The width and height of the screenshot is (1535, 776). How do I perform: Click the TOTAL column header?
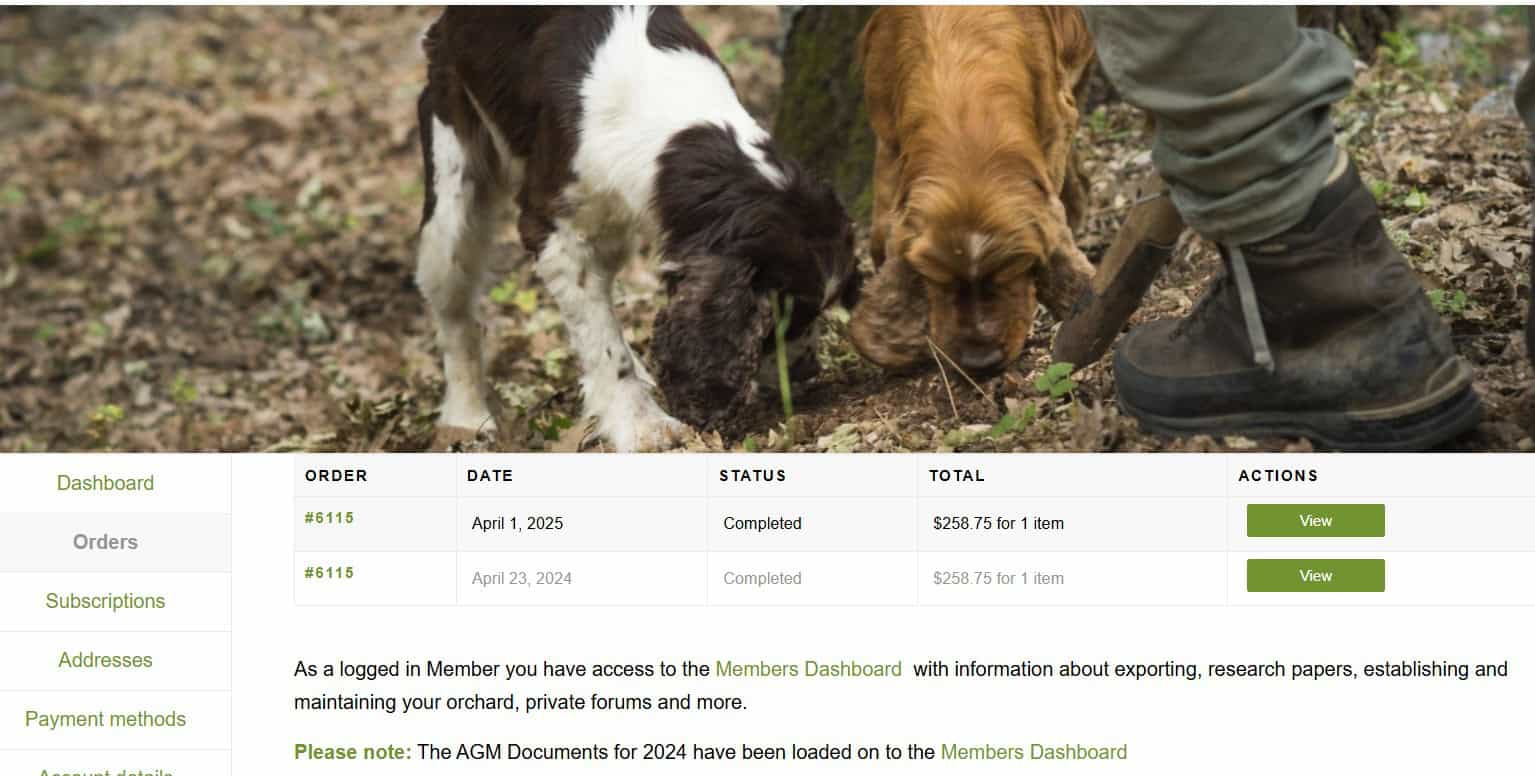pyautogui.click(x=957, y=476)
